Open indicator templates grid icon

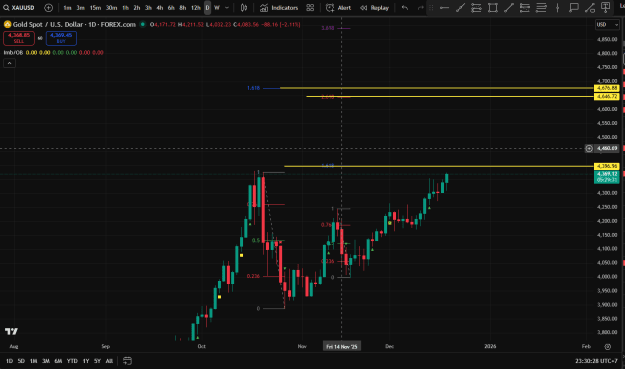(x=310, y=8)
